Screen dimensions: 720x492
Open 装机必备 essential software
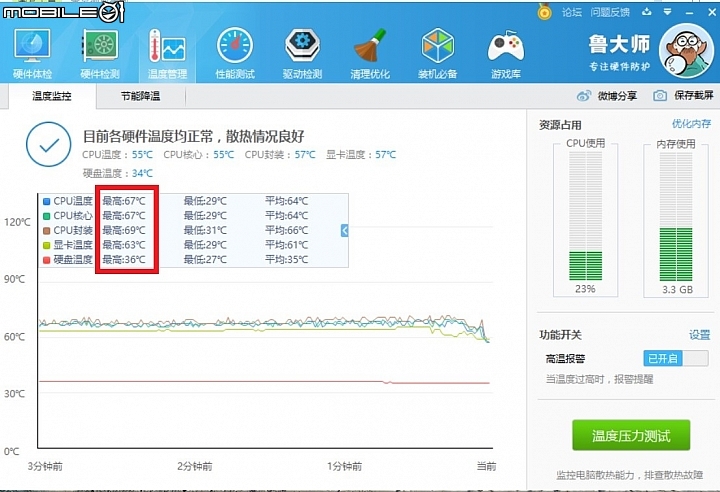click(438, 53)
